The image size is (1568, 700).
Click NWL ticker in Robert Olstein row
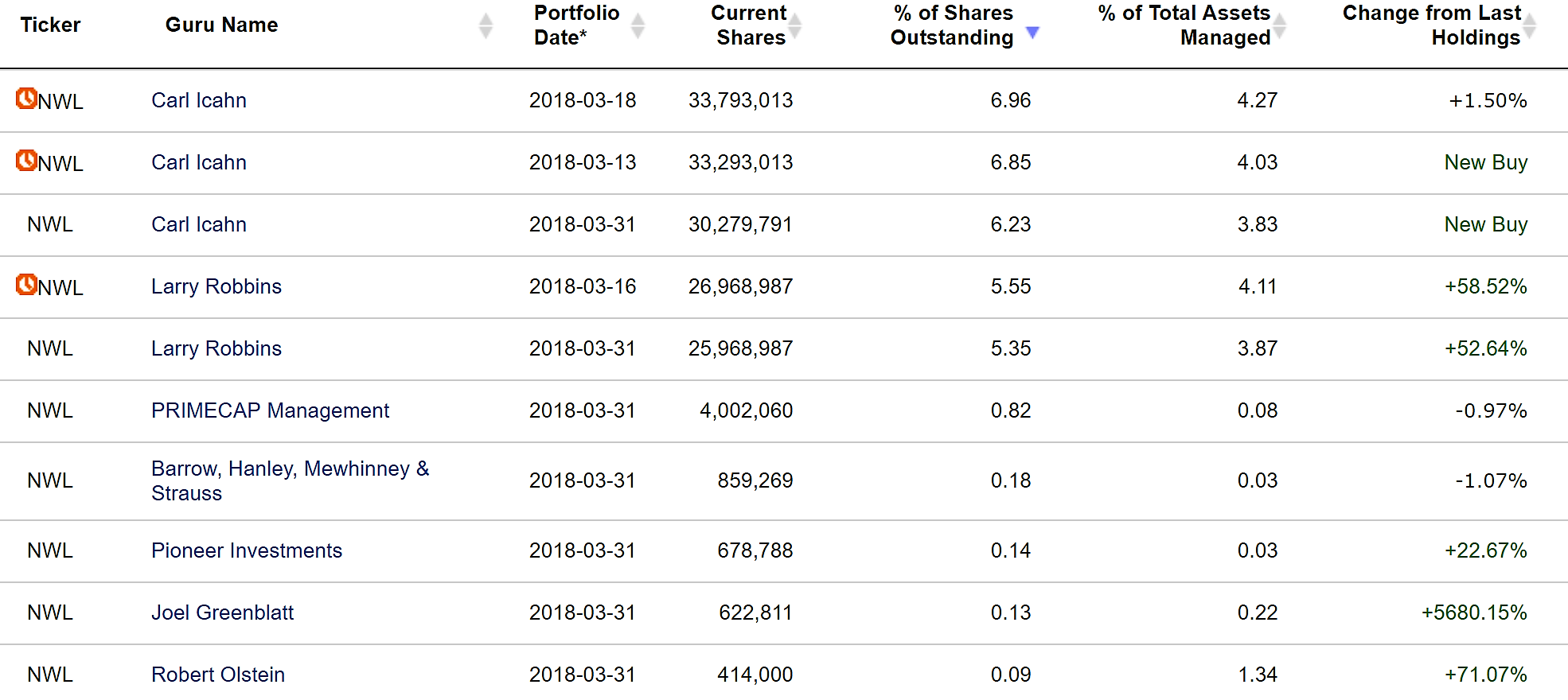(50, 675)
